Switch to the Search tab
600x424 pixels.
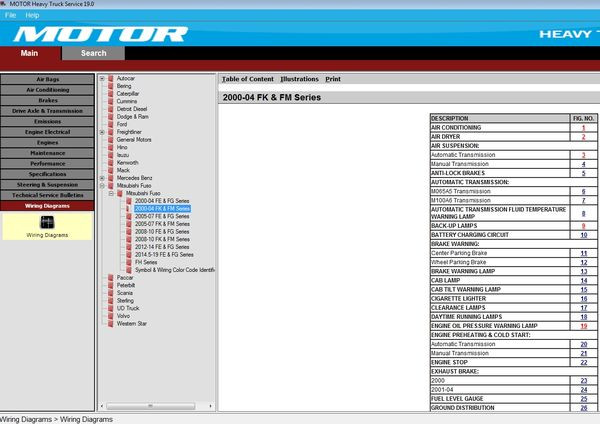tap(93, 53)
